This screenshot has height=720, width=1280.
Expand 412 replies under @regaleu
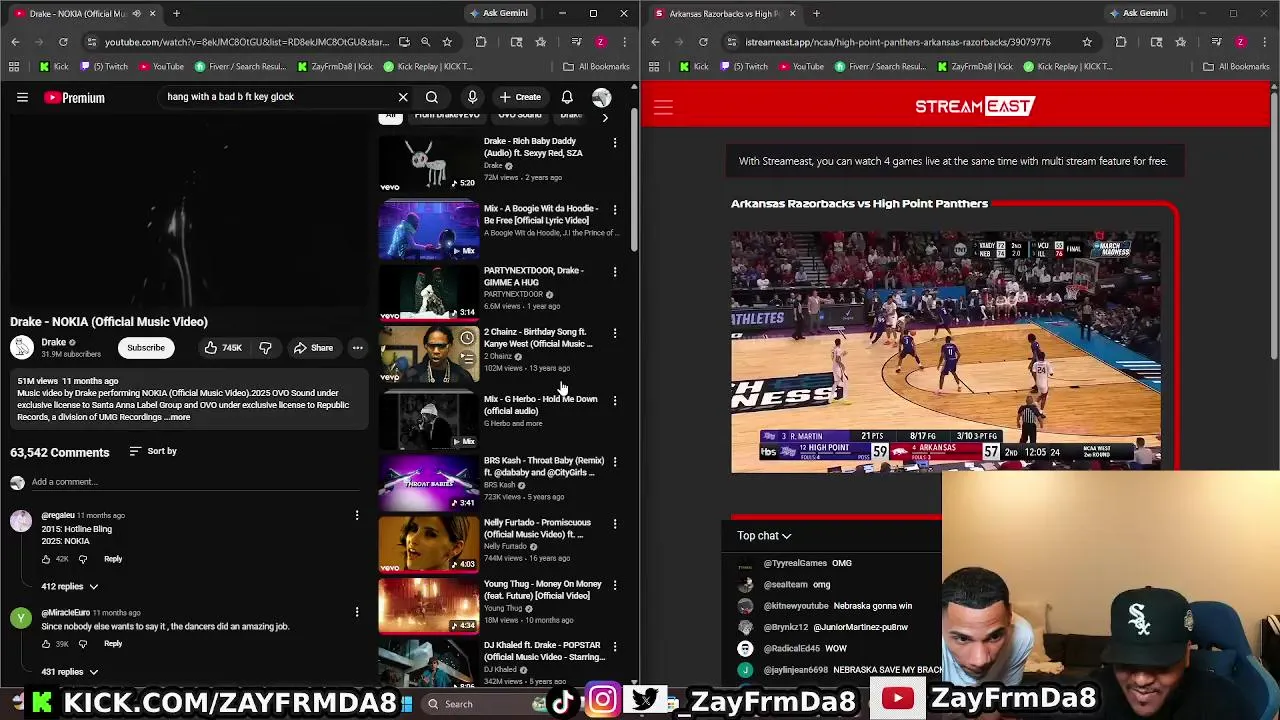tap(70, 586)
